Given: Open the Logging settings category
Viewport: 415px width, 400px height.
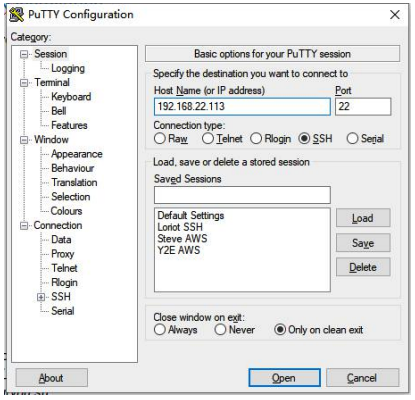Looking at the screenshot, I should [x=68, y=68].
